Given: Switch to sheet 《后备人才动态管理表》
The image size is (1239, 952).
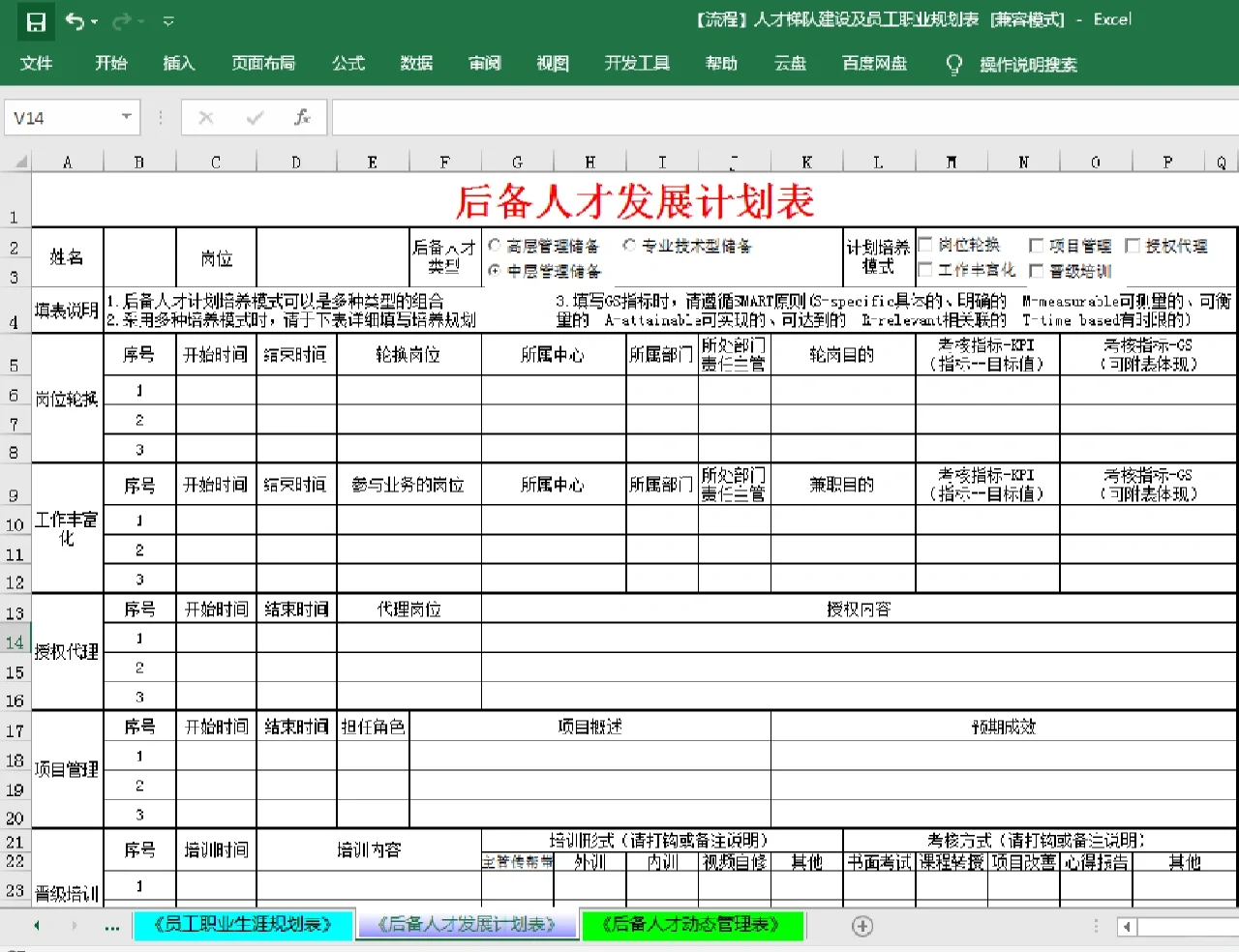Looking at the screenshot, I should 691,925.
